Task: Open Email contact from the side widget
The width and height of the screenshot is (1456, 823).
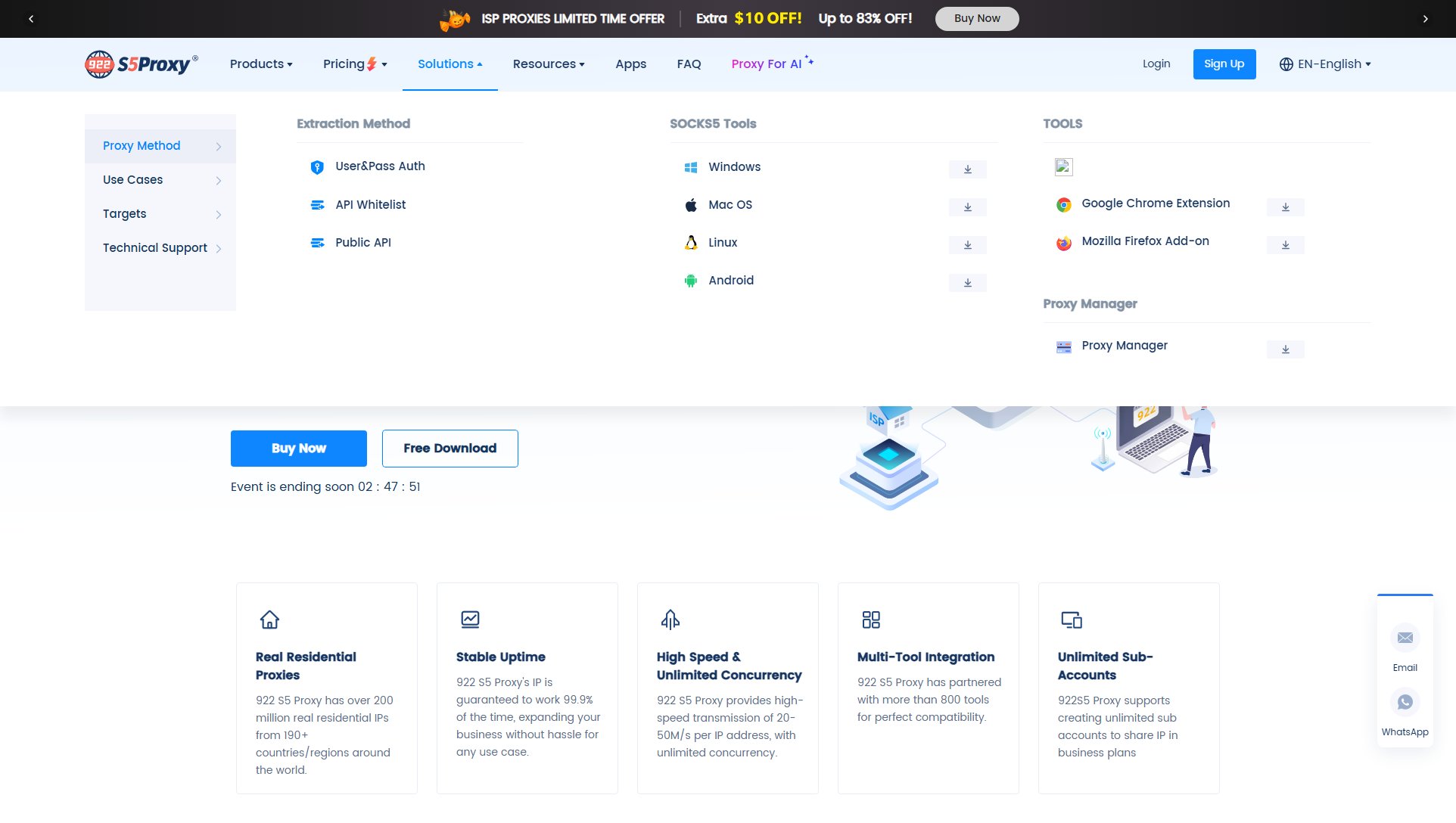Action: (x=1405, y=638)
